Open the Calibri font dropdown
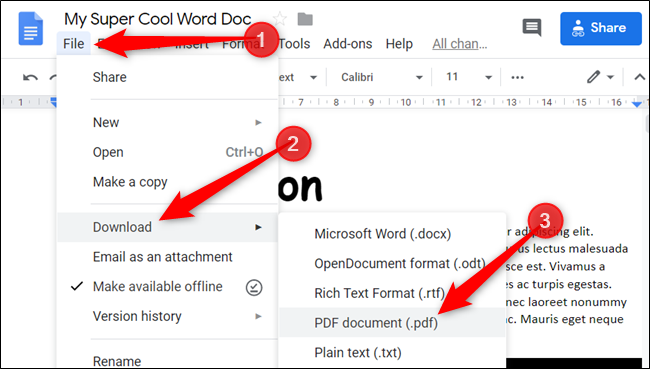This screenshot has width=650, height=369. [x=381, y=78]
